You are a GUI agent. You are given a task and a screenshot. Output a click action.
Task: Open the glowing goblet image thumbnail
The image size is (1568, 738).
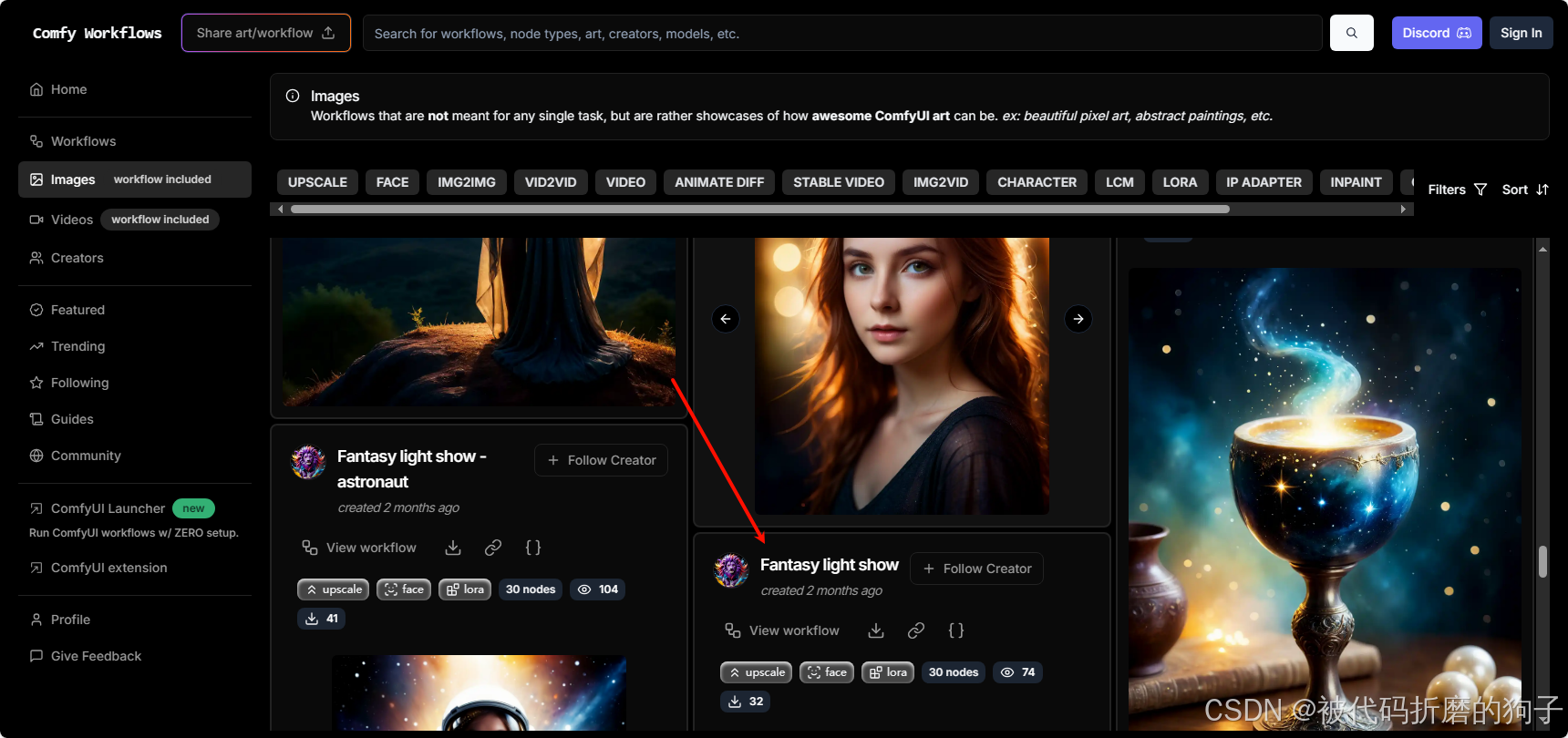1325,498
